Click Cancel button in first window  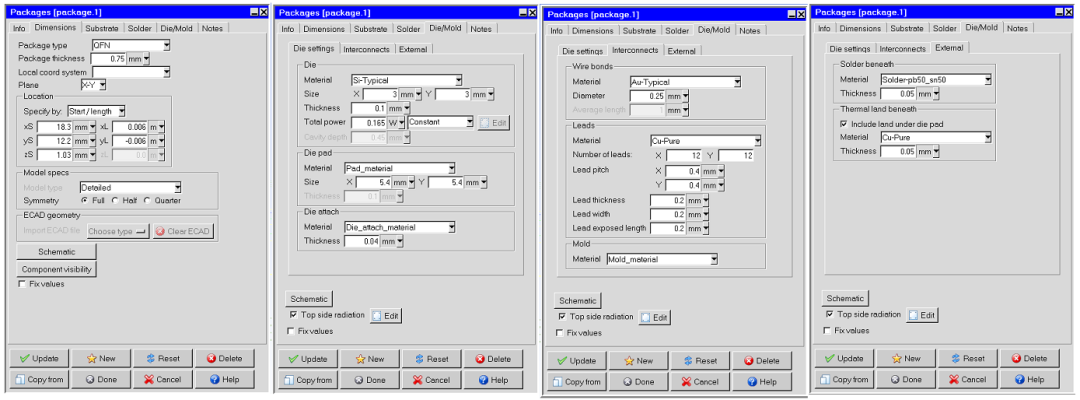coord(163,379)
